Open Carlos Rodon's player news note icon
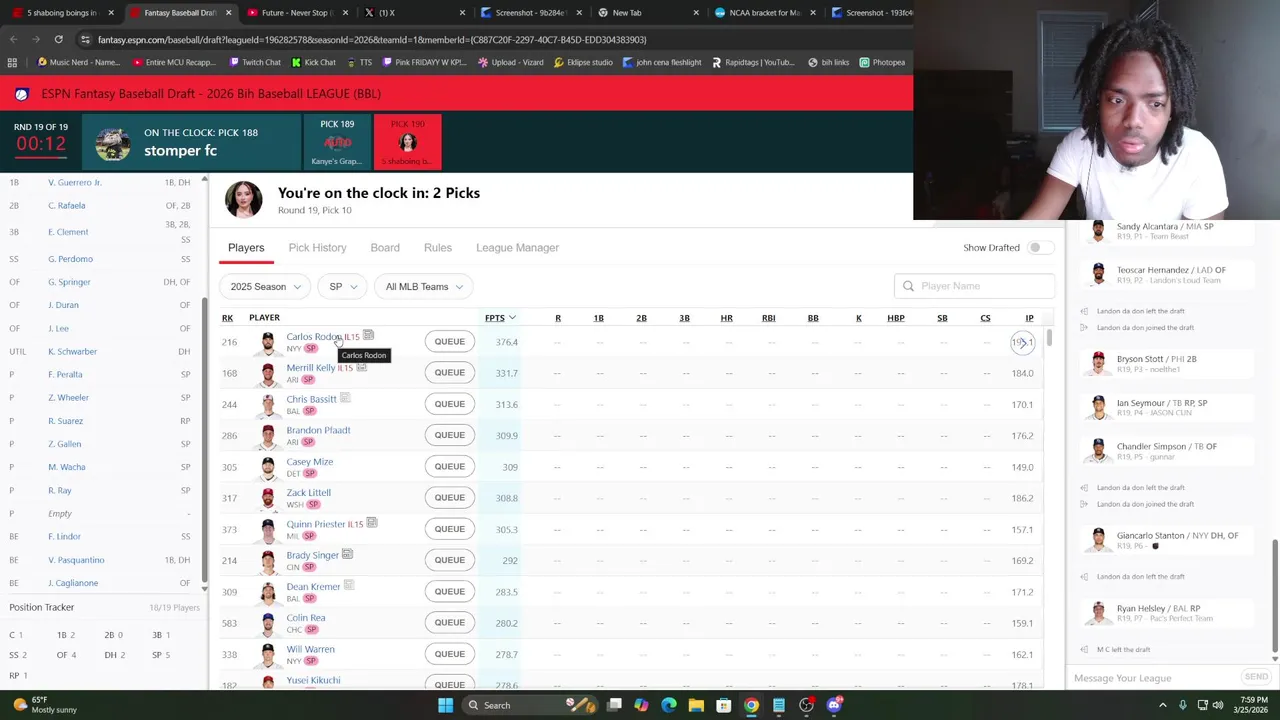 pos(368,335)
